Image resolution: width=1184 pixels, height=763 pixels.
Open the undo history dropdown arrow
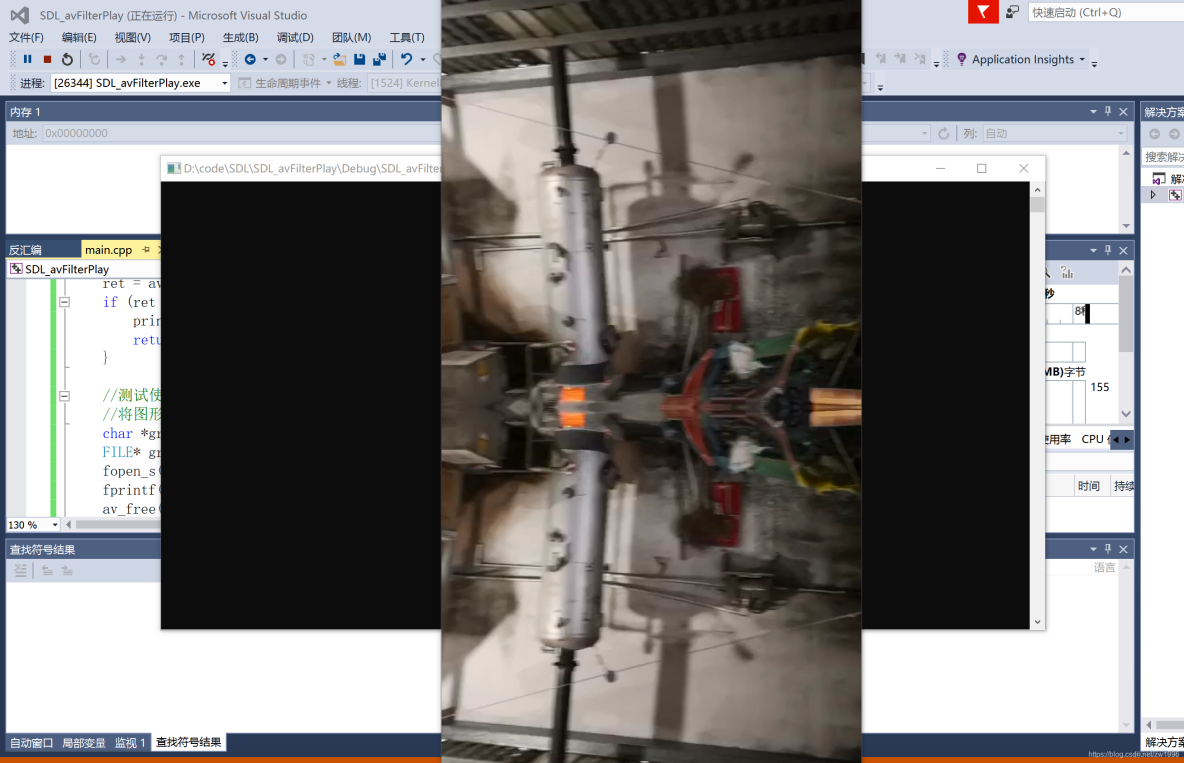coord(422,59)
